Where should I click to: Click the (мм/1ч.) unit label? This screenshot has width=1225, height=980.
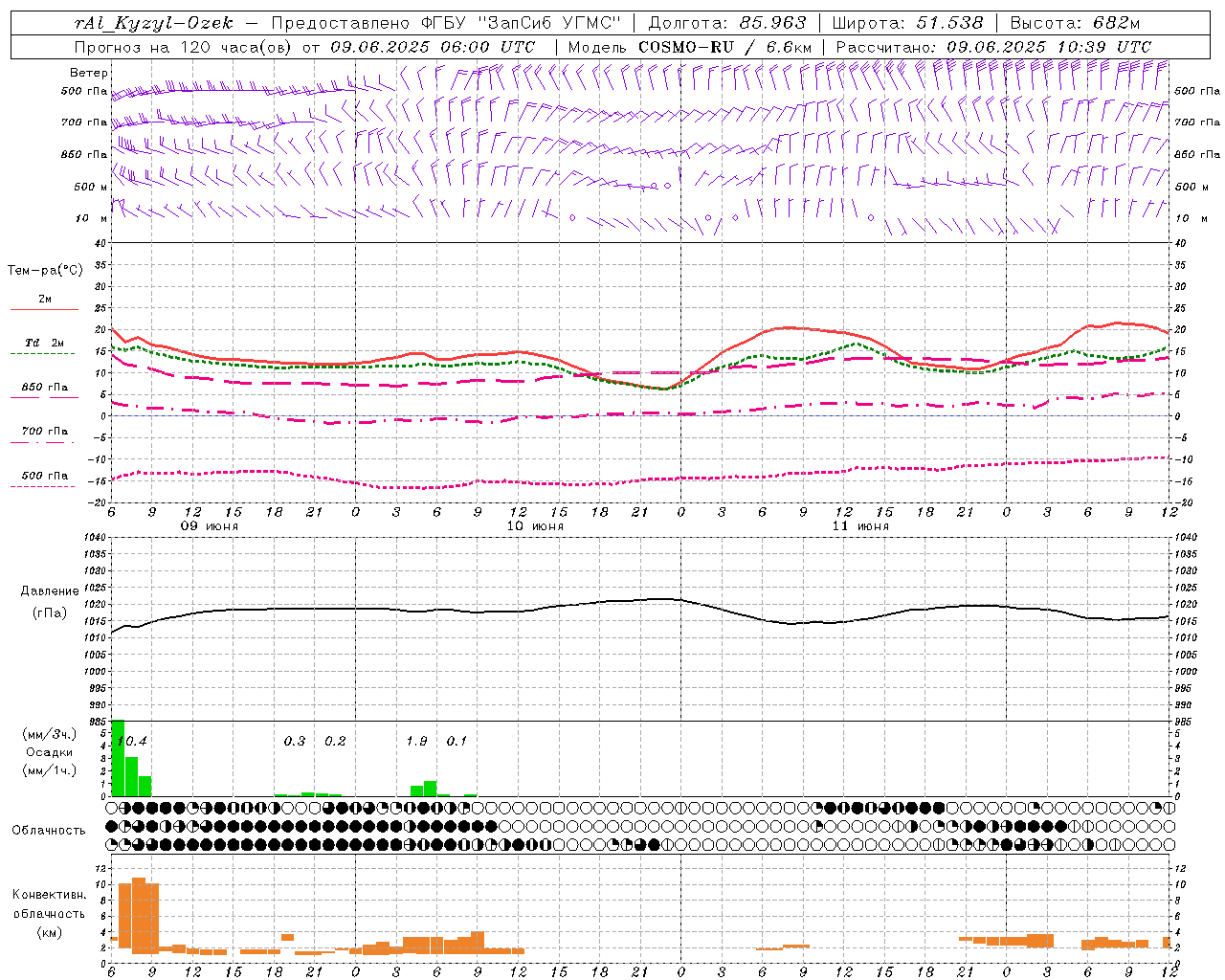click(49, 770)
